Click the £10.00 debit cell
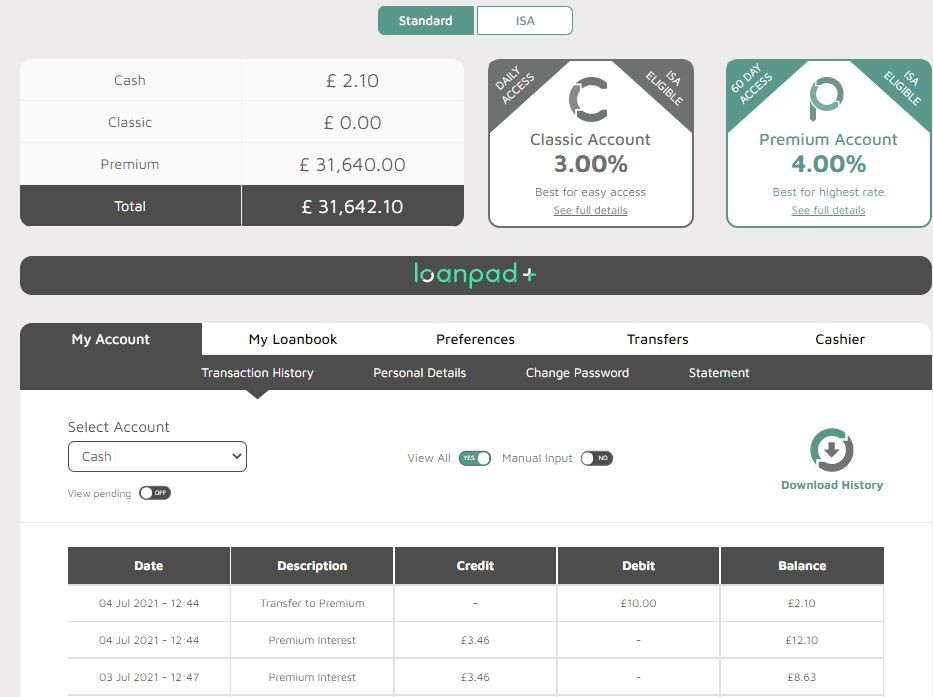The width and height of the screenshot is (933, 697). [x=638, y=603]
